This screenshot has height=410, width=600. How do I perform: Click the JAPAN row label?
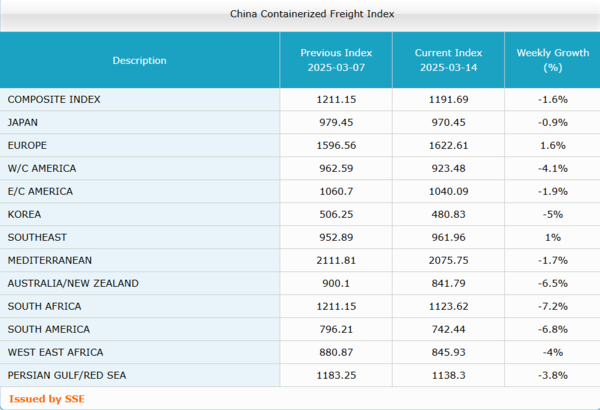coord(24,123)
